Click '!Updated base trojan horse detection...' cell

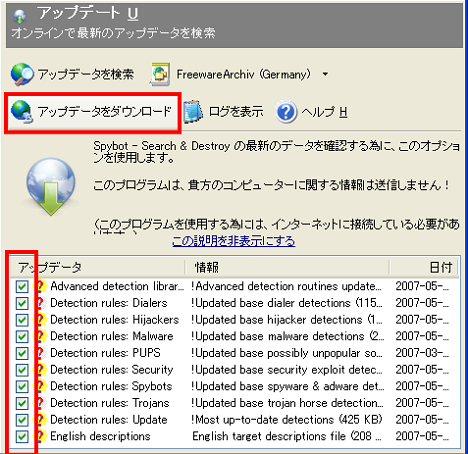287,403
